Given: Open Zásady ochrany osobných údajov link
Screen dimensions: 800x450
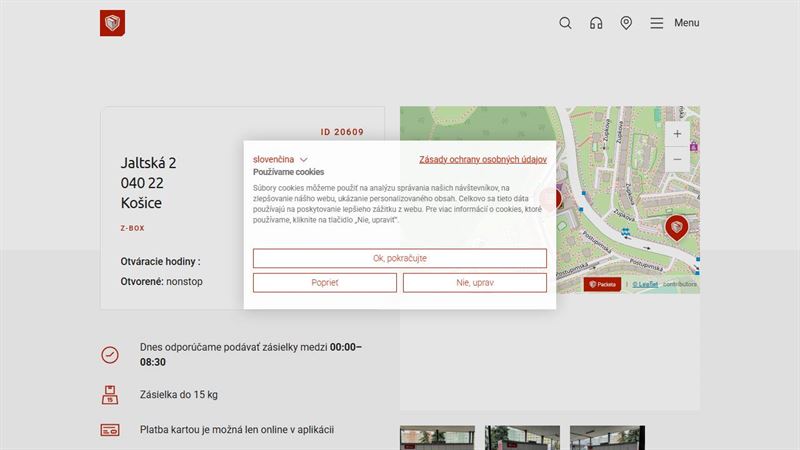Looking at the screenshot, I should point(483,159).
